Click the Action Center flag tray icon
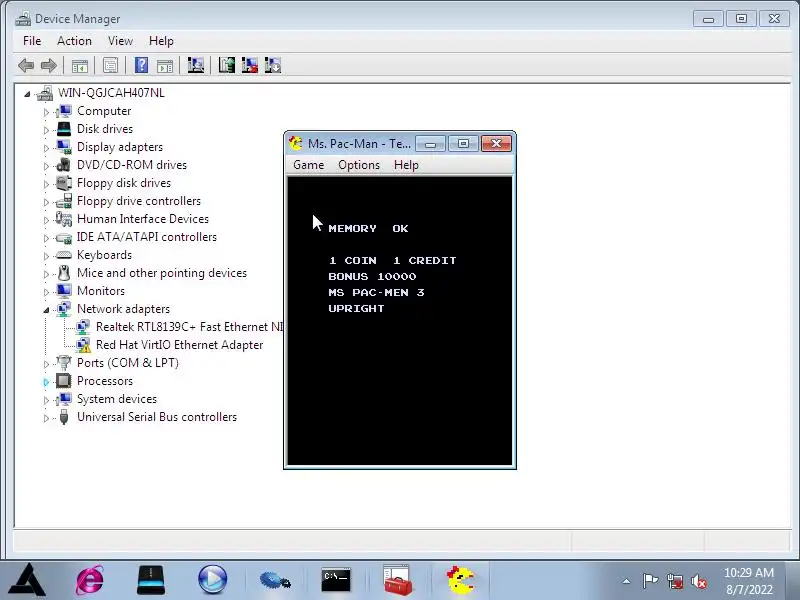The width and height of the screenshot is (800, 600). click(651, 581)
